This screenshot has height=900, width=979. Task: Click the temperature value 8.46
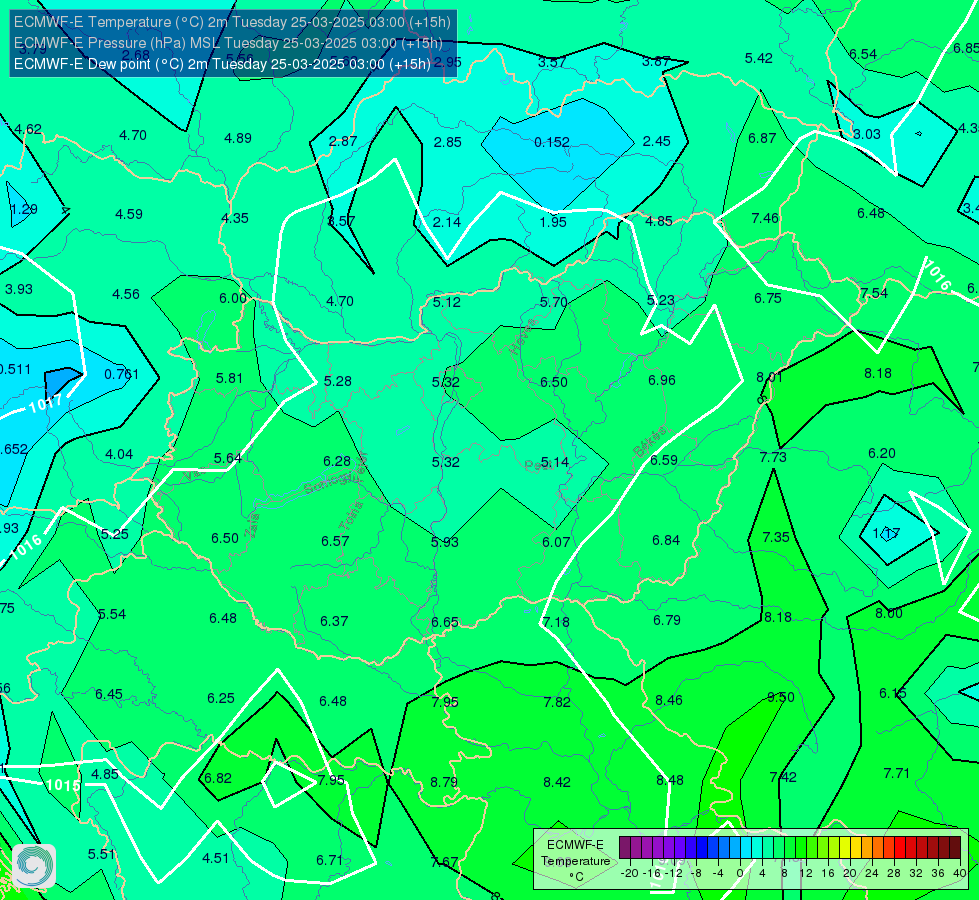pyautogui.click(x=669, y=700)
